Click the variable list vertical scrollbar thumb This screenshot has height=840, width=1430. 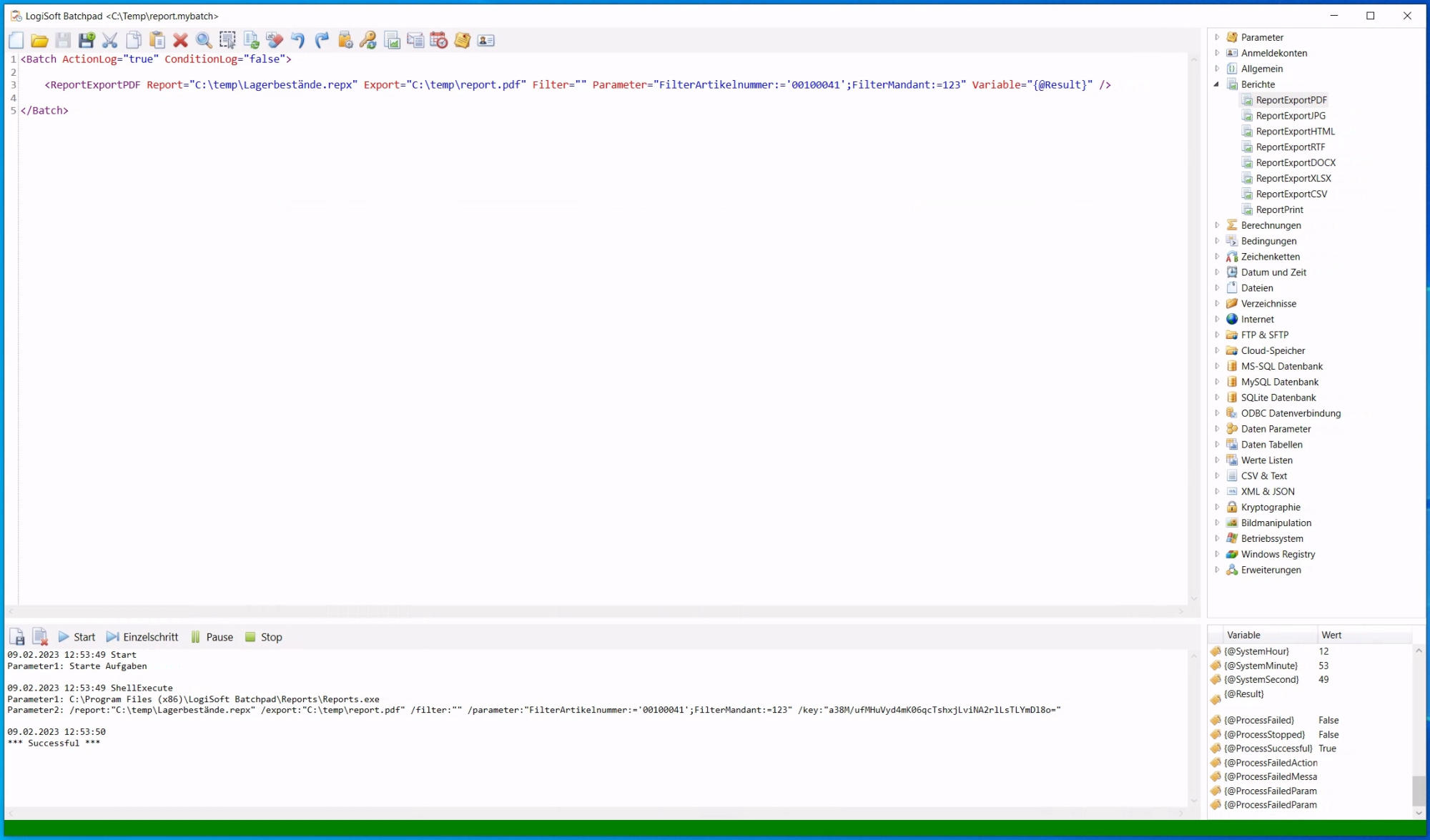[x=1419, y=791]
